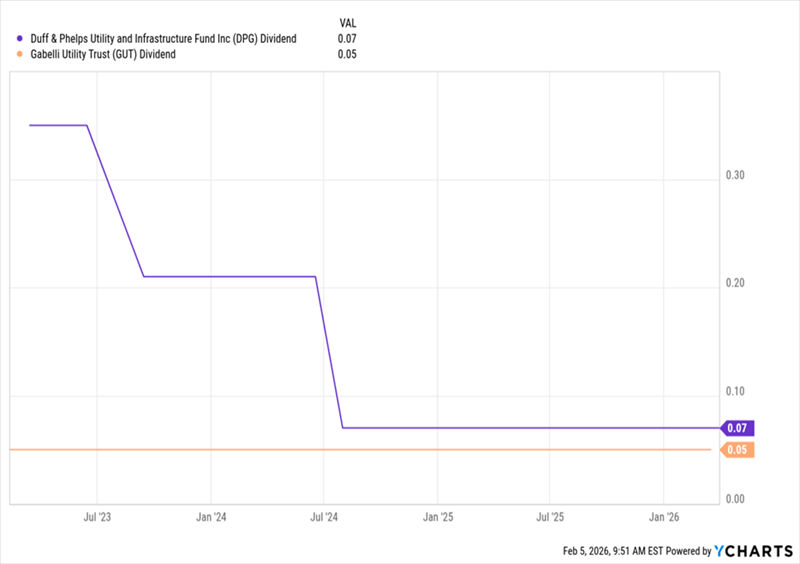Click the Jul '25 x-axis label

coord(551,517)
